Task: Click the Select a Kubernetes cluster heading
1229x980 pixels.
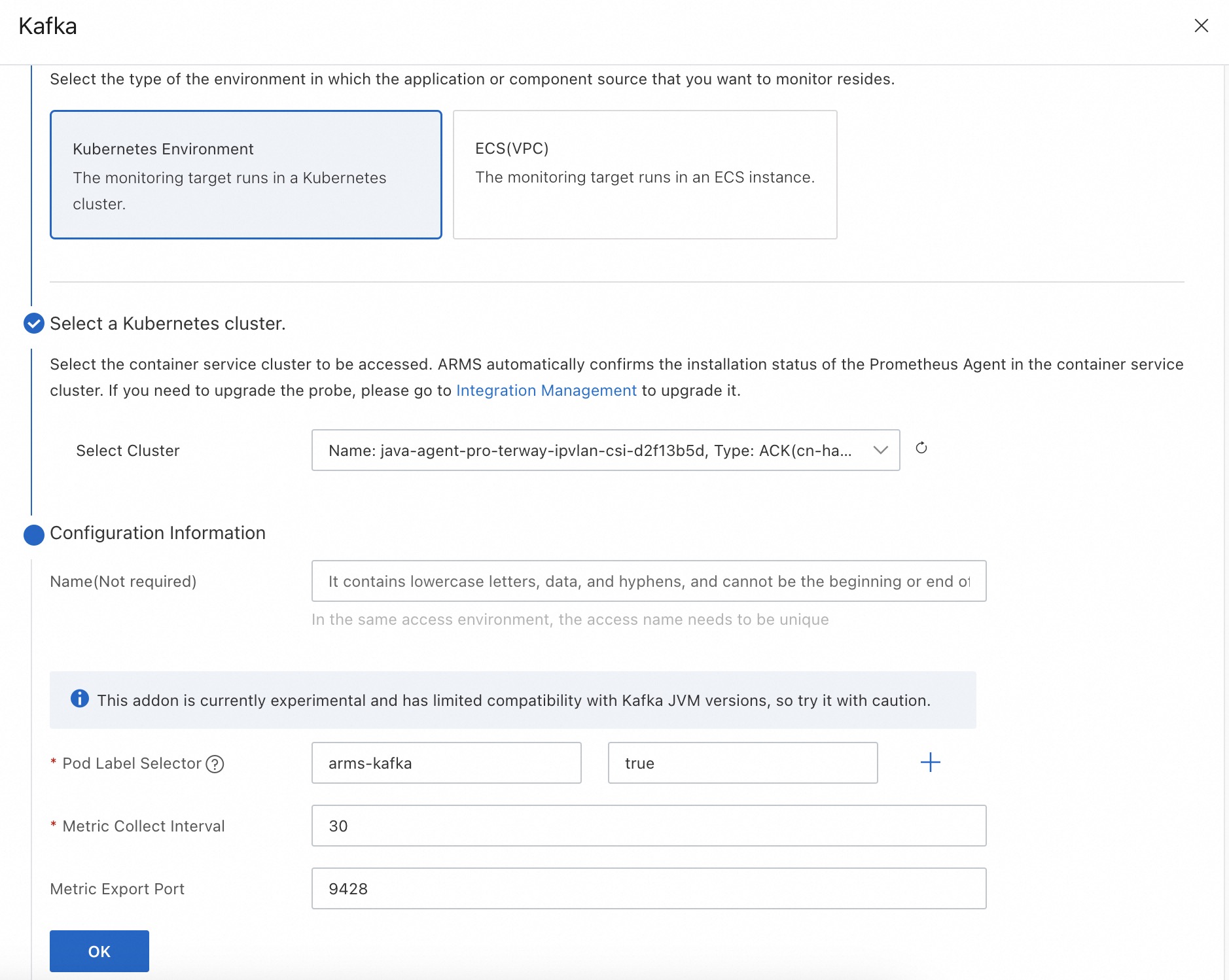Action: [168, 324]
